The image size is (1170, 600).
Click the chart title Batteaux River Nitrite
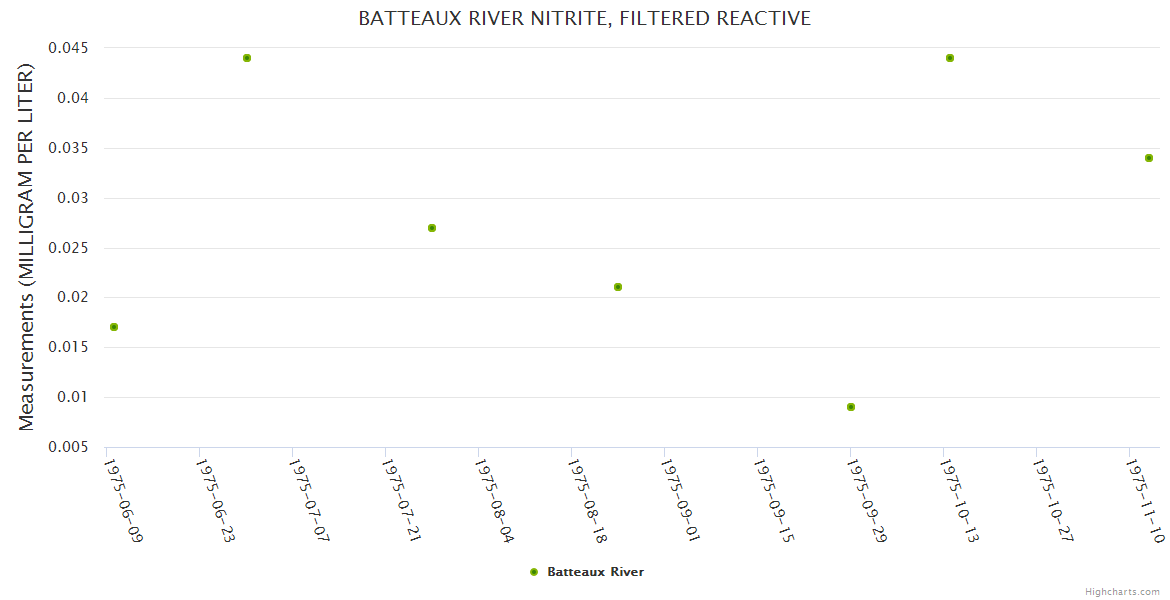(585, 19)
